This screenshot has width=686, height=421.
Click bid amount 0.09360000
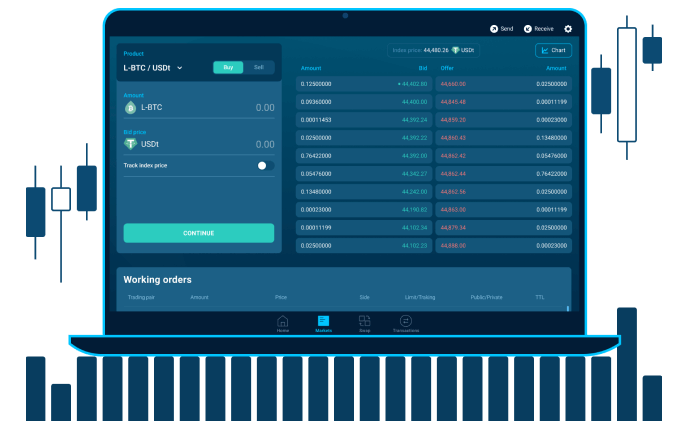(316, 102)
